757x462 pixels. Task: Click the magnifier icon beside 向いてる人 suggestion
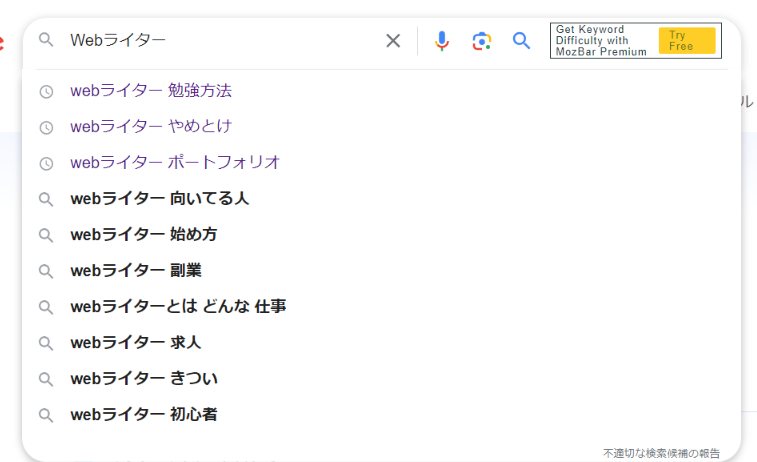click(45, 199)
